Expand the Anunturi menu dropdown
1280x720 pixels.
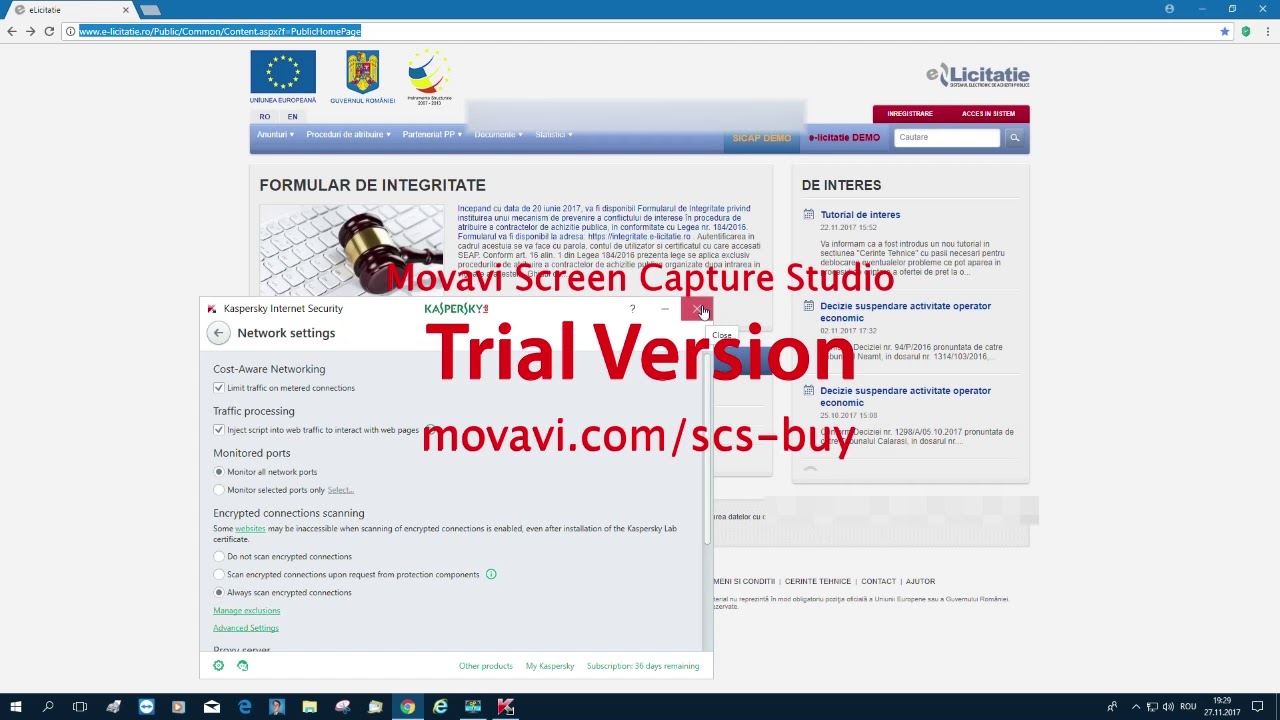tap(275, 135)
